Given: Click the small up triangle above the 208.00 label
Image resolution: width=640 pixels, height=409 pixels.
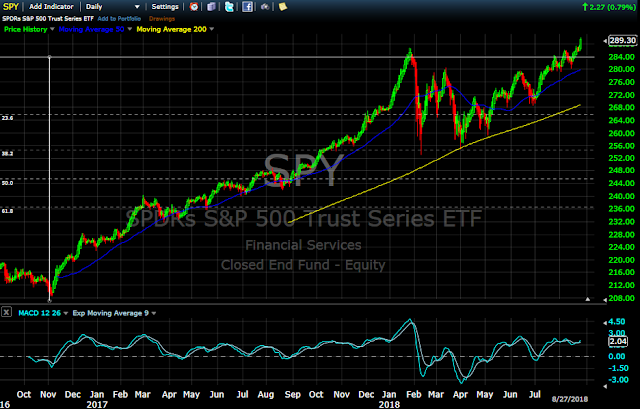Looking at the screenshot, I should (587, 299).
